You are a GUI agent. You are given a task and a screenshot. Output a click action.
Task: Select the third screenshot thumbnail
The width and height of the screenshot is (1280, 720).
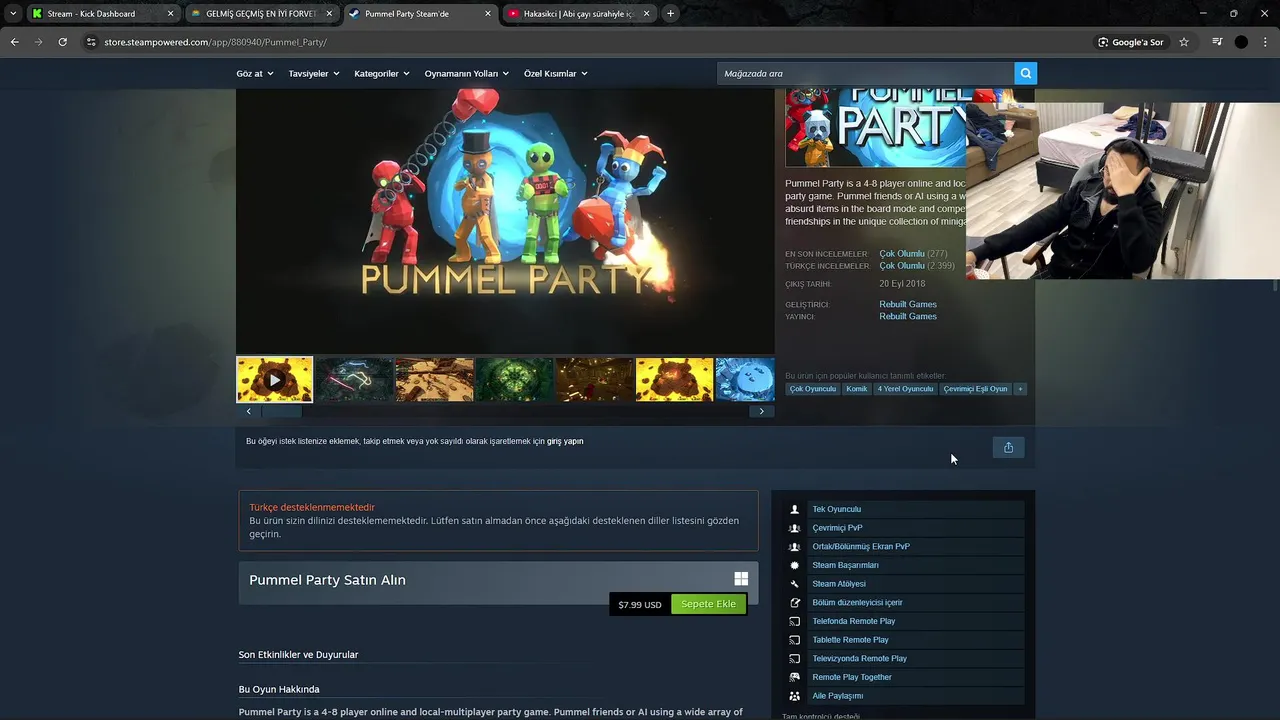click(434, 380)
